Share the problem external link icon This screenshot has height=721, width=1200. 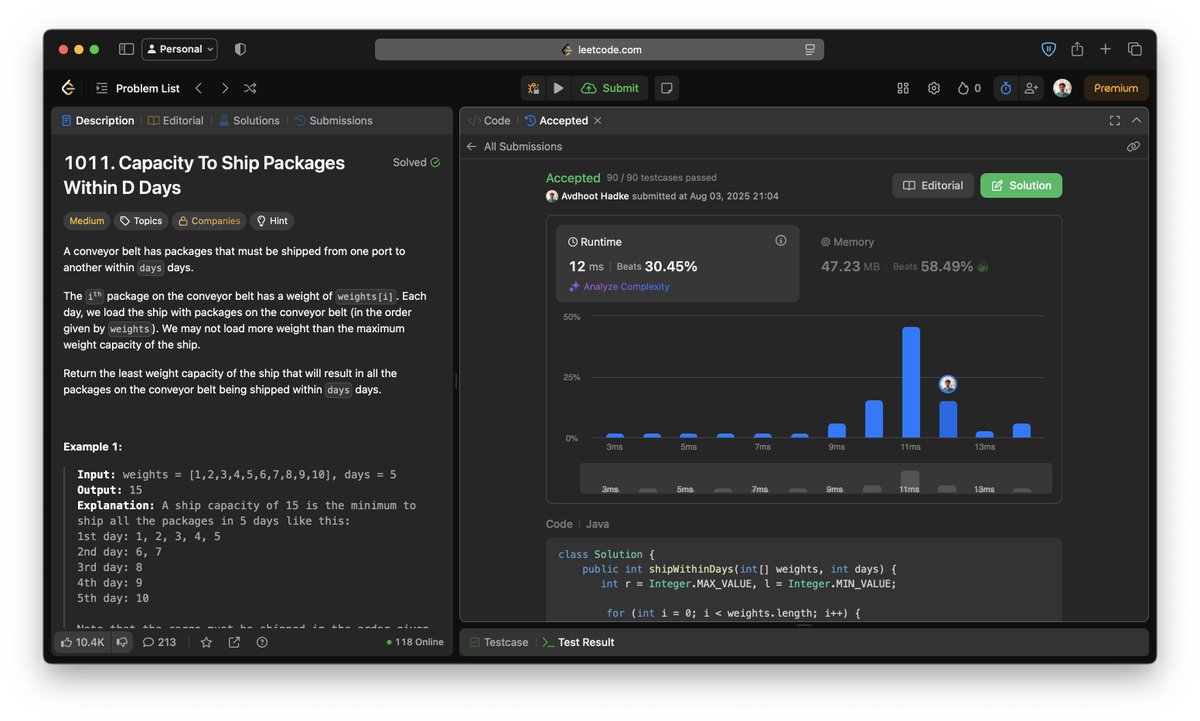234,642
